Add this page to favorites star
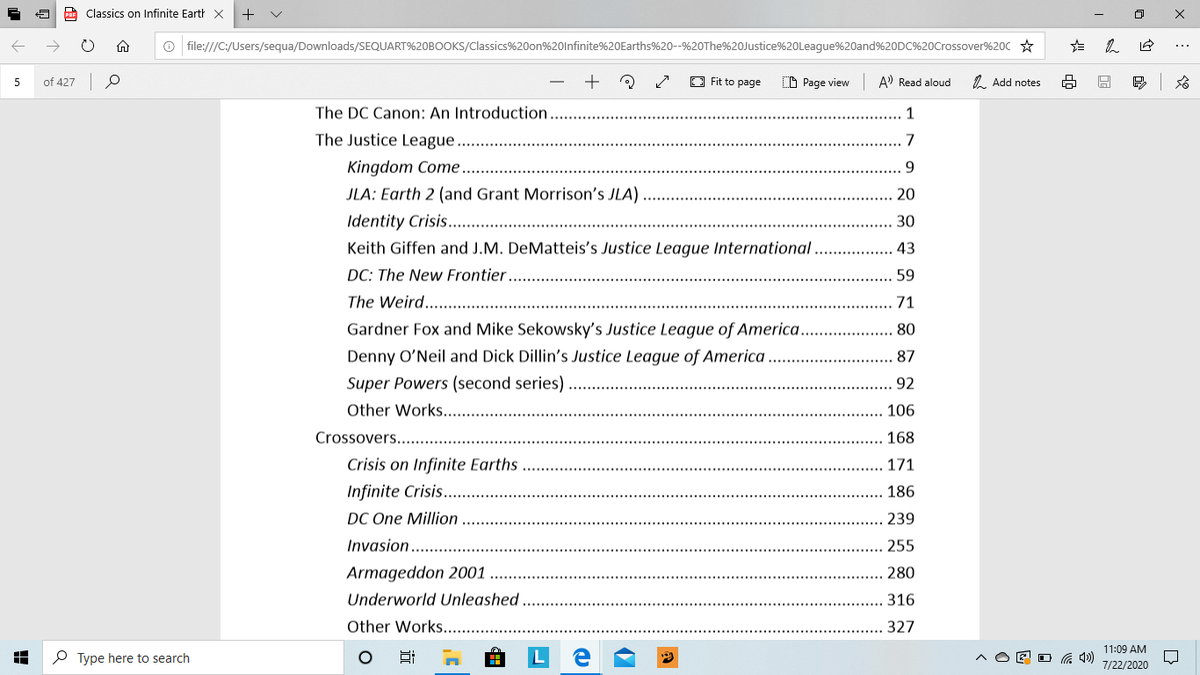 (x=1026, y=46)
